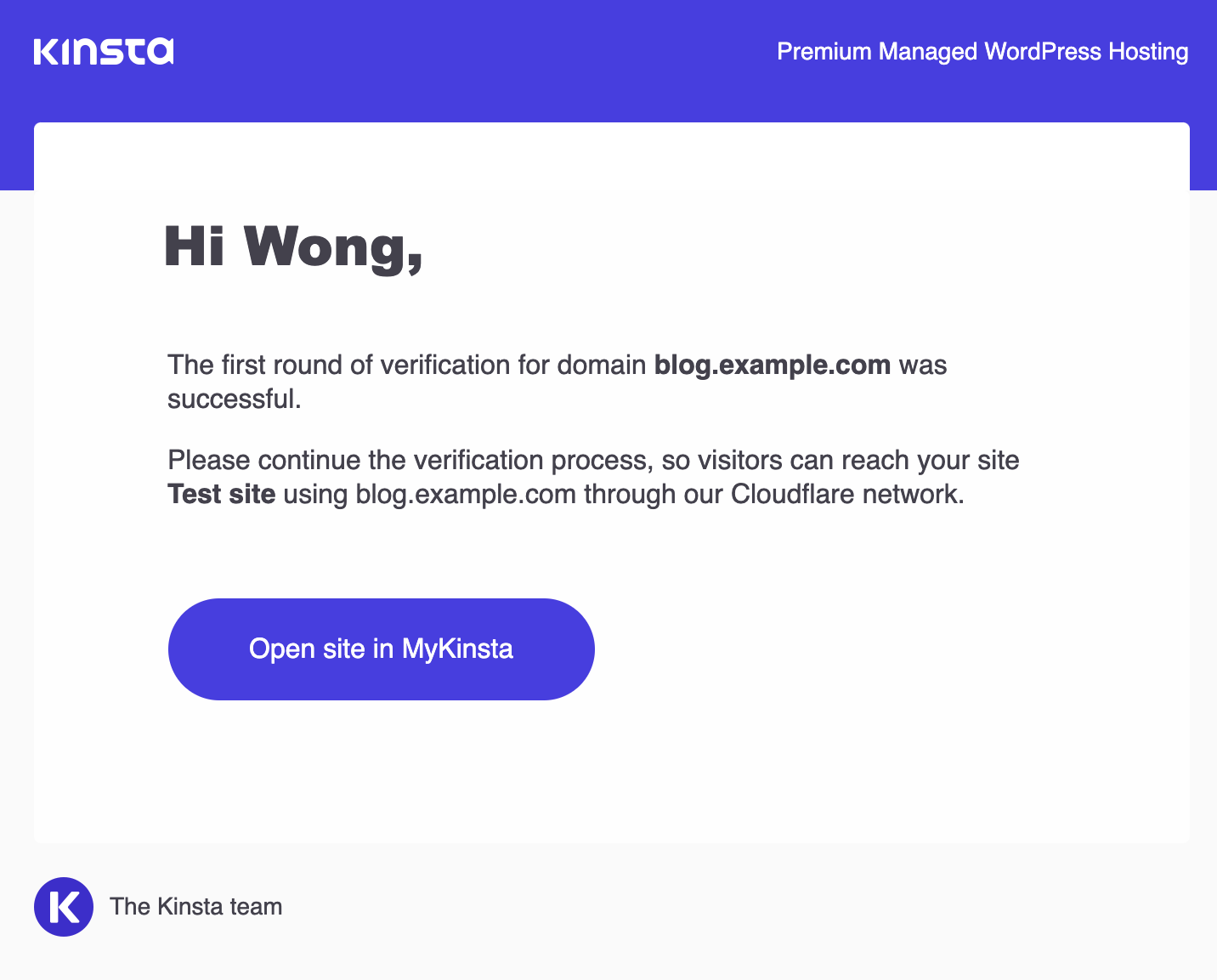Click the word MyKinsta on the button
This screenshot has height=980, width=1217.
457,649
